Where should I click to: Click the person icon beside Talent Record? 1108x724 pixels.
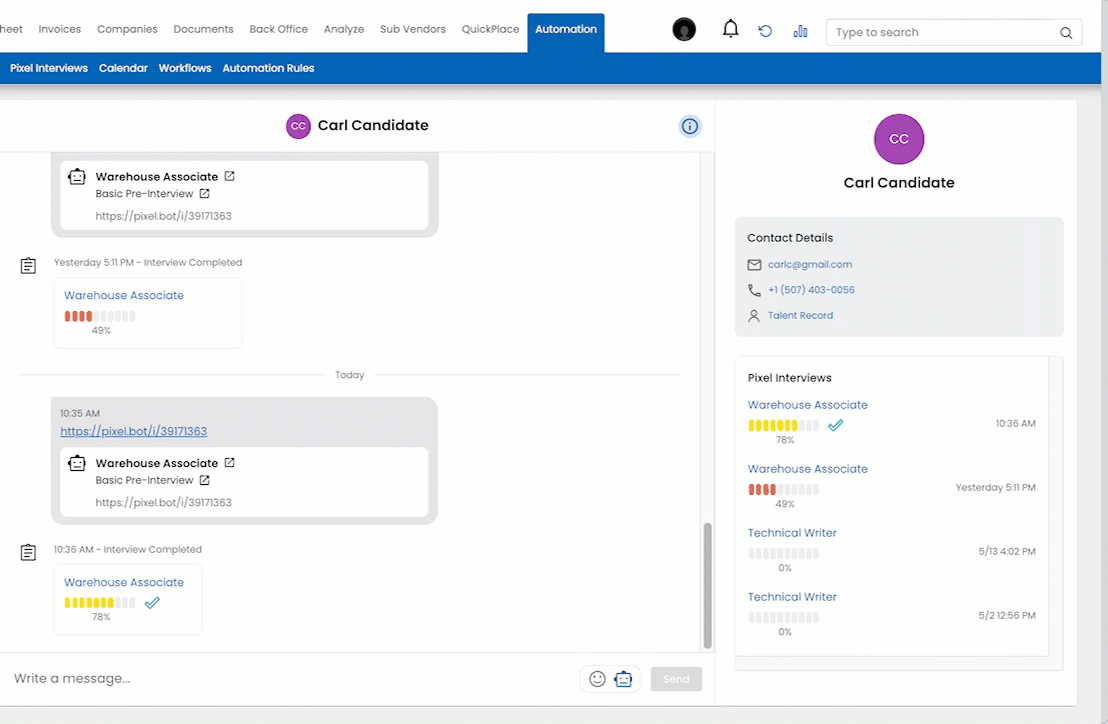[x=754, y=316]
